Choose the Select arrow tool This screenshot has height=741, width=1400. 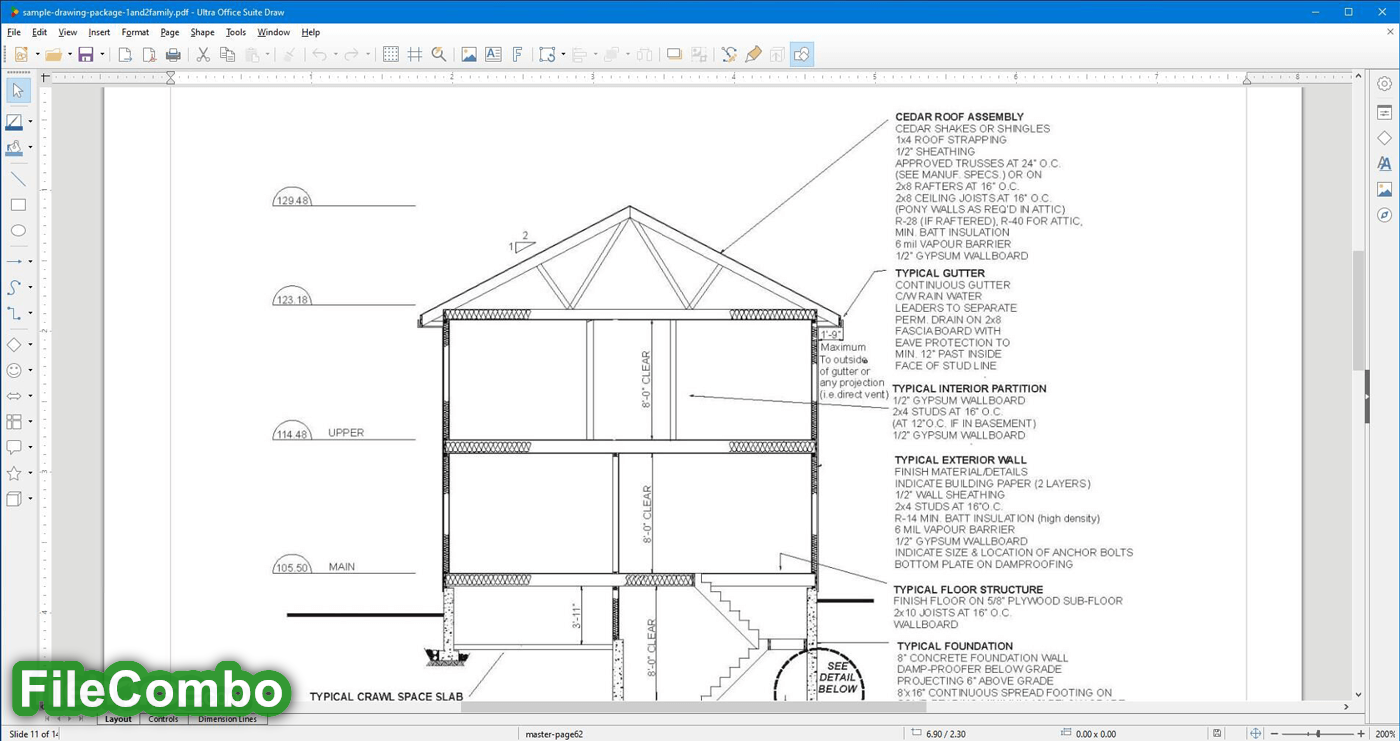click(18, 91)
